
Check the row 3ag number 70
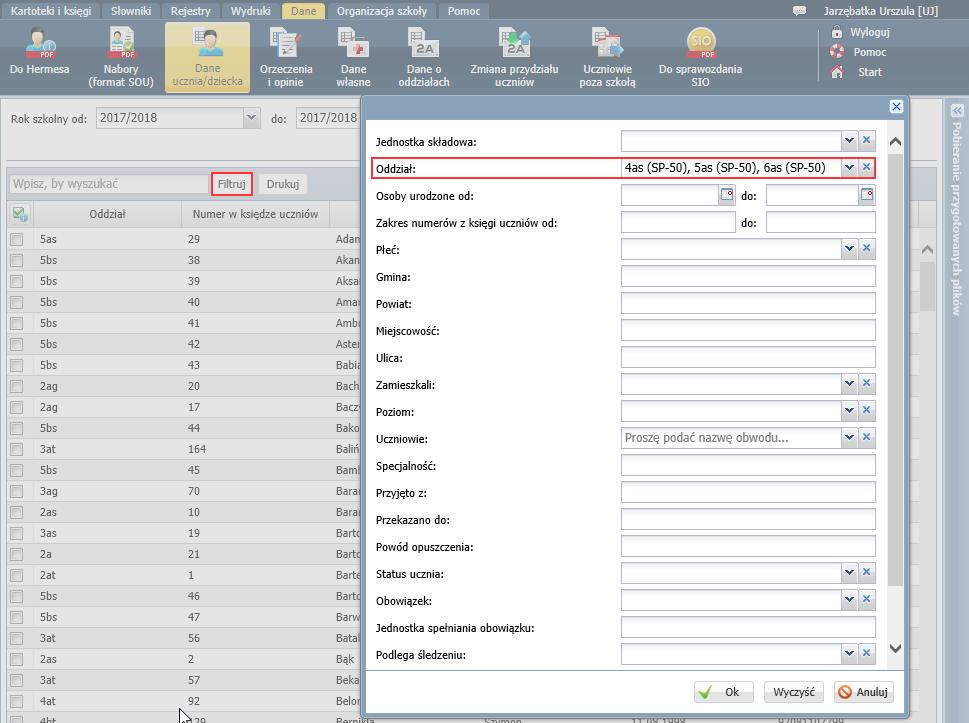pos(17,491)
